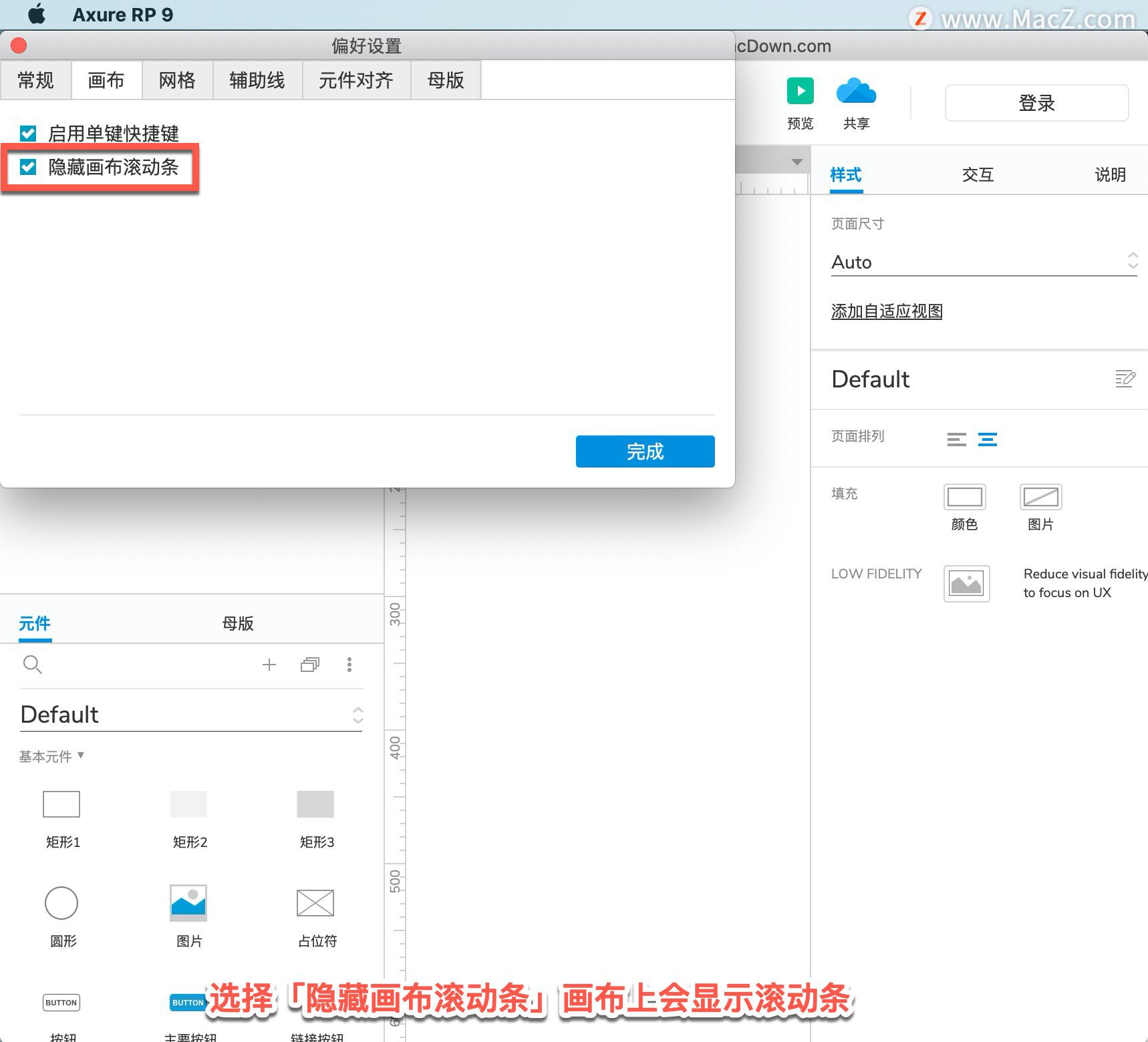Image resolution: width=1148 pixels, height=1042 pixels.
Task: Select the 按钮 BUTTON widget
Action: [x=61, y=1003]
